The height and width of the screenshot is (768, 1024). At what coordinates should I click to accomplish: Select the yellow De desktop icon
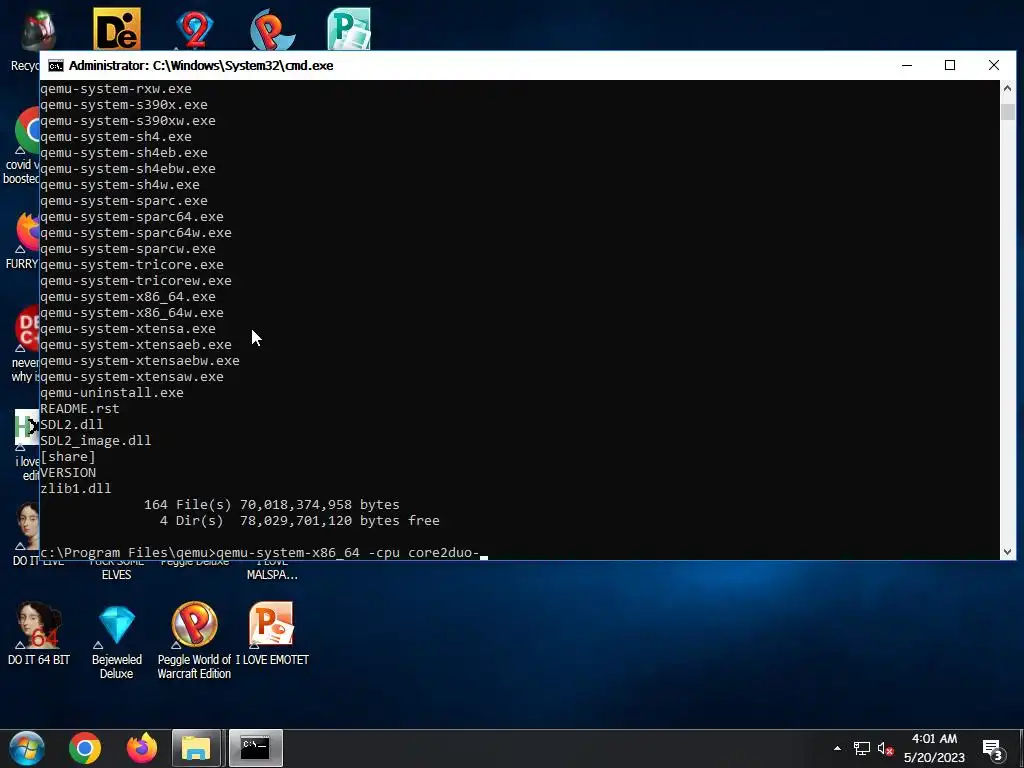click(116, 29)
